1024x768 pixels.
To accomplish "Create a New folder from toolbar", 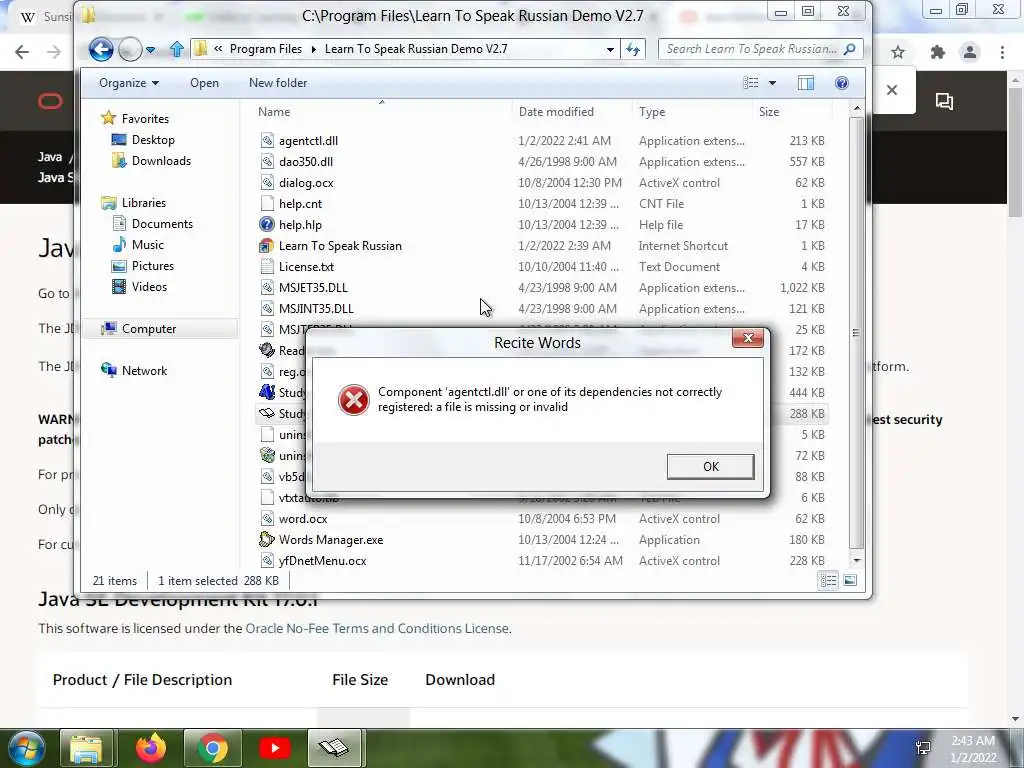I will 278,83.
